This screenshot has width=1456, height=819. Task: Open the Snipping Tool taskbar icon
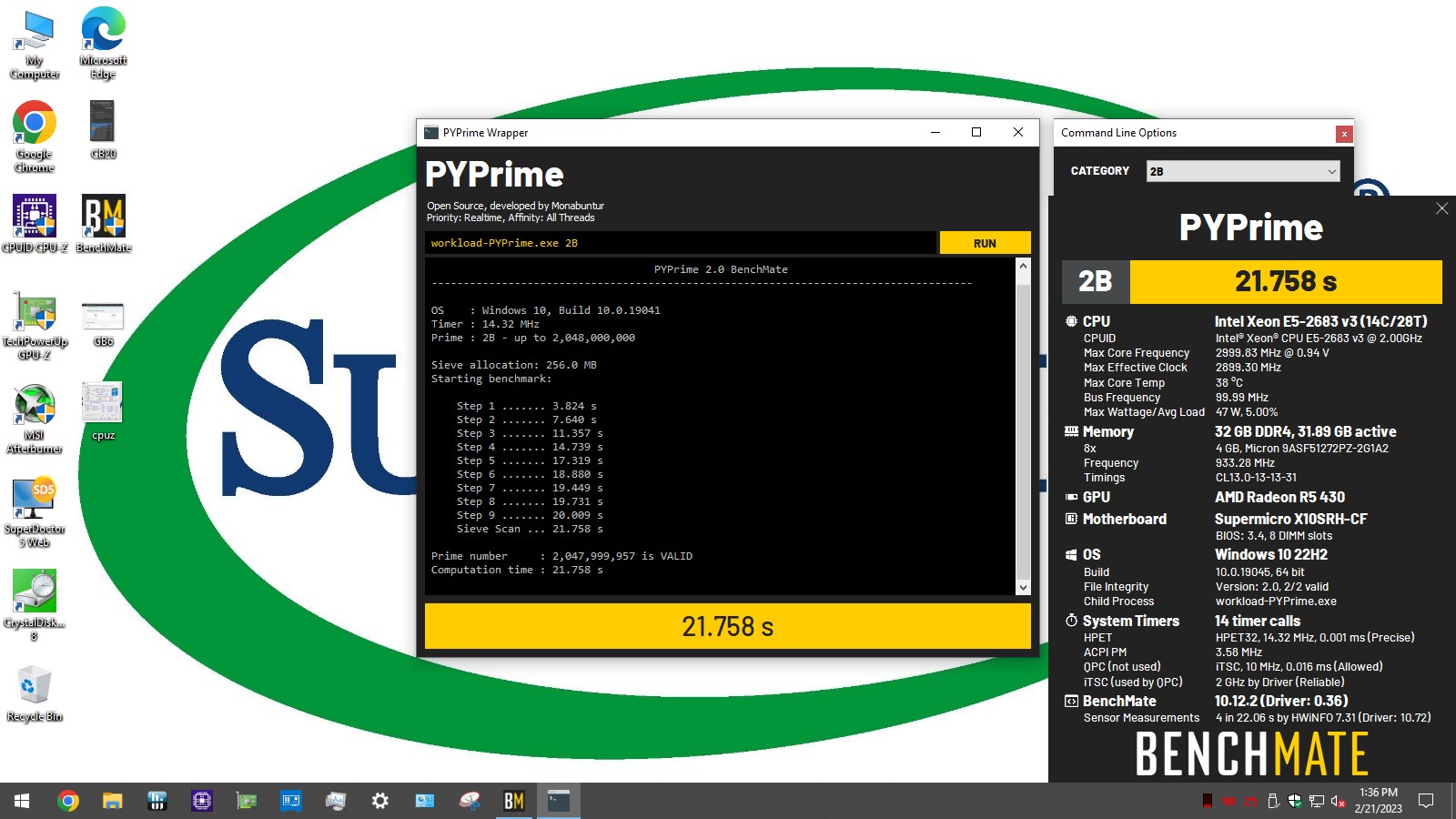pyautogui.click(x=470, y=801)
